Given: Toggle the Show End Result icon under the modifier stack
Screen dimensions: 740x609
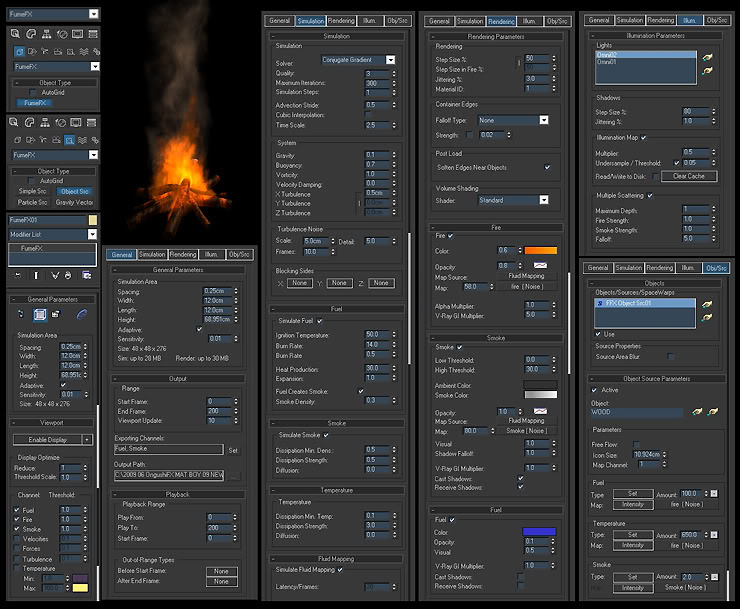Looking at the screenshot, I should click(x=36, y=275).
